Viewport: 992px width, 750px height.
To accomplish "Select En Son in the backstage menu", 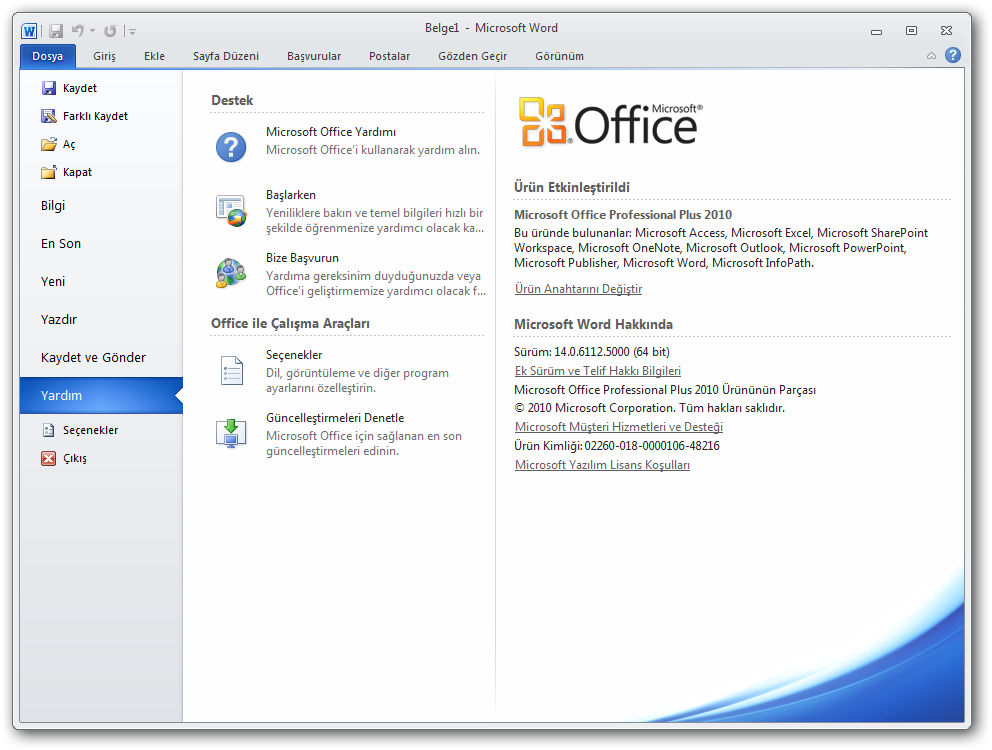I will point(101,244).
